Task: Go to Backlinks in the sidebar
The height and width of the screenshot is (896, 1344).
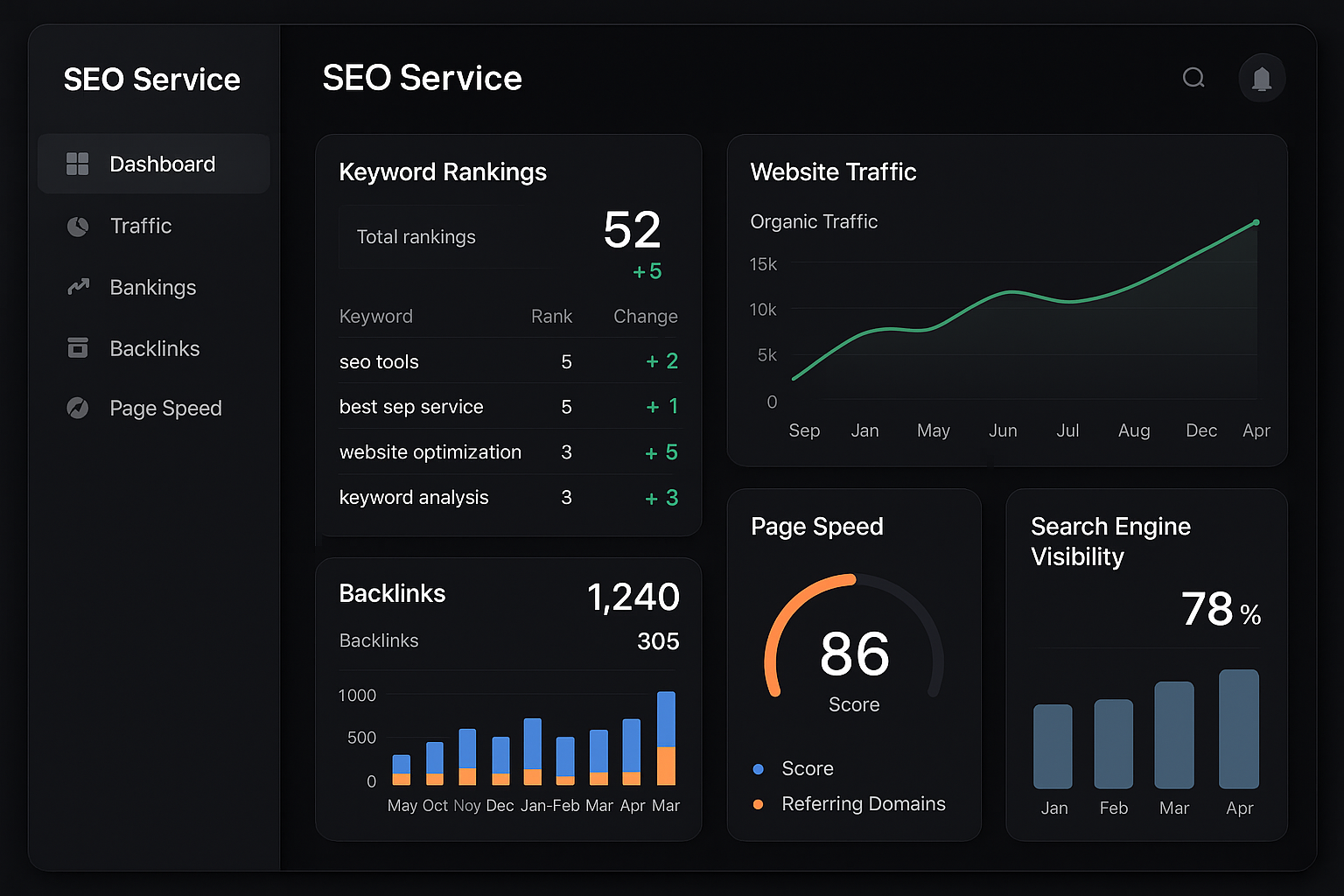Action: (x=154, y=348)
